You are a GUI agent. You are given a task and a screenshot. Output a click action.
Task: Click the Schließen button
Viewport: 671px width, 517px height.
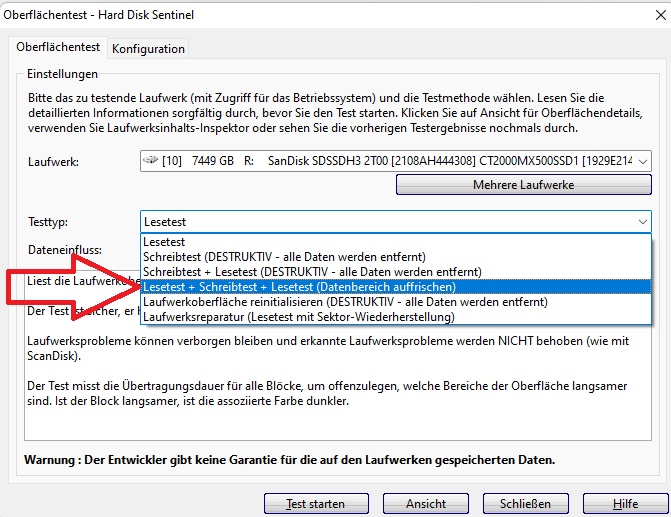click(x=526, y=504)
